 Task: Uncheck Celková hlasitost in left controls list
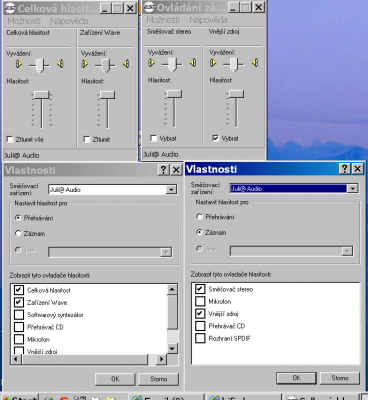tap(19, 290)
